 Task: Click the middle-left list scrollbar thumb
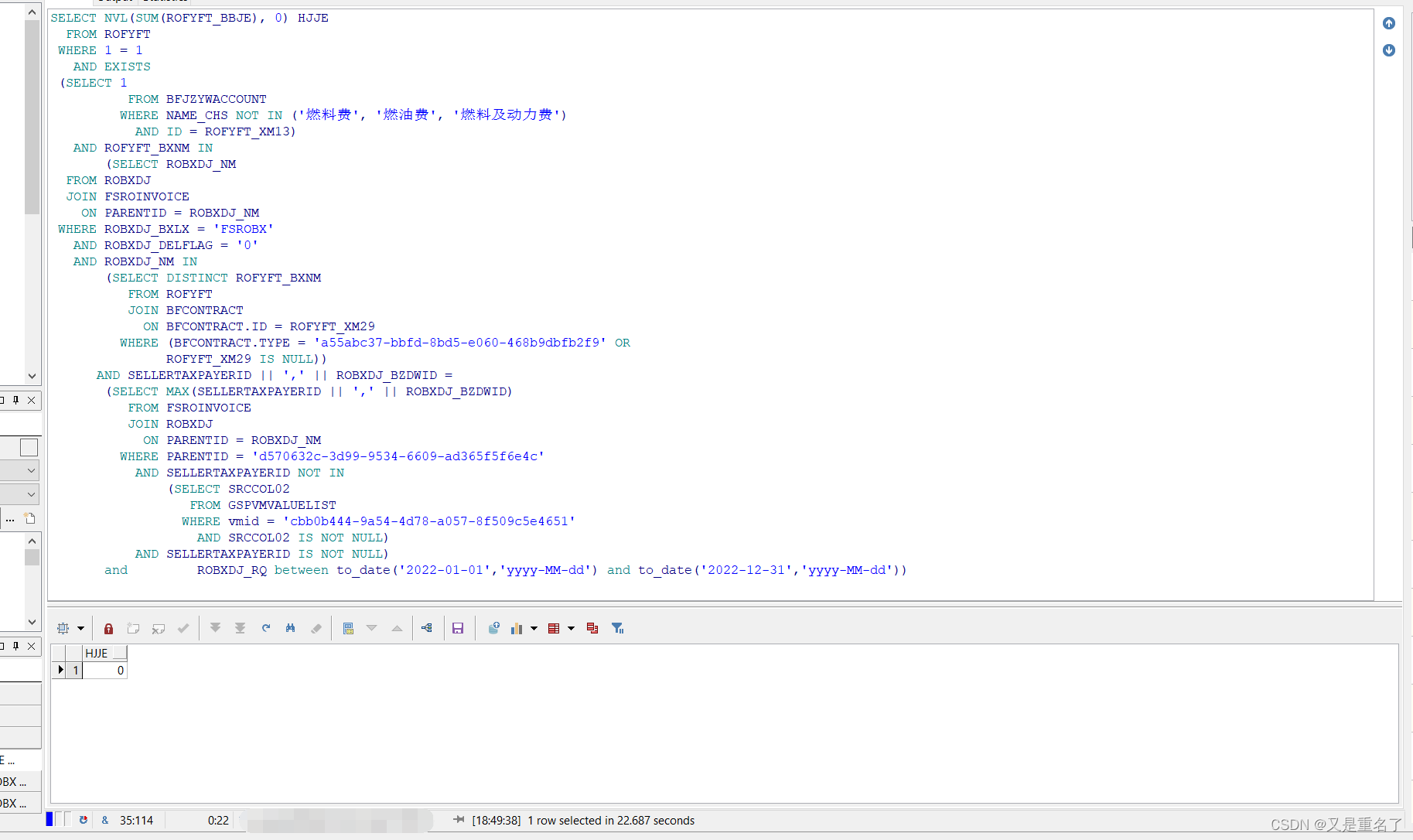pos(32,558)
